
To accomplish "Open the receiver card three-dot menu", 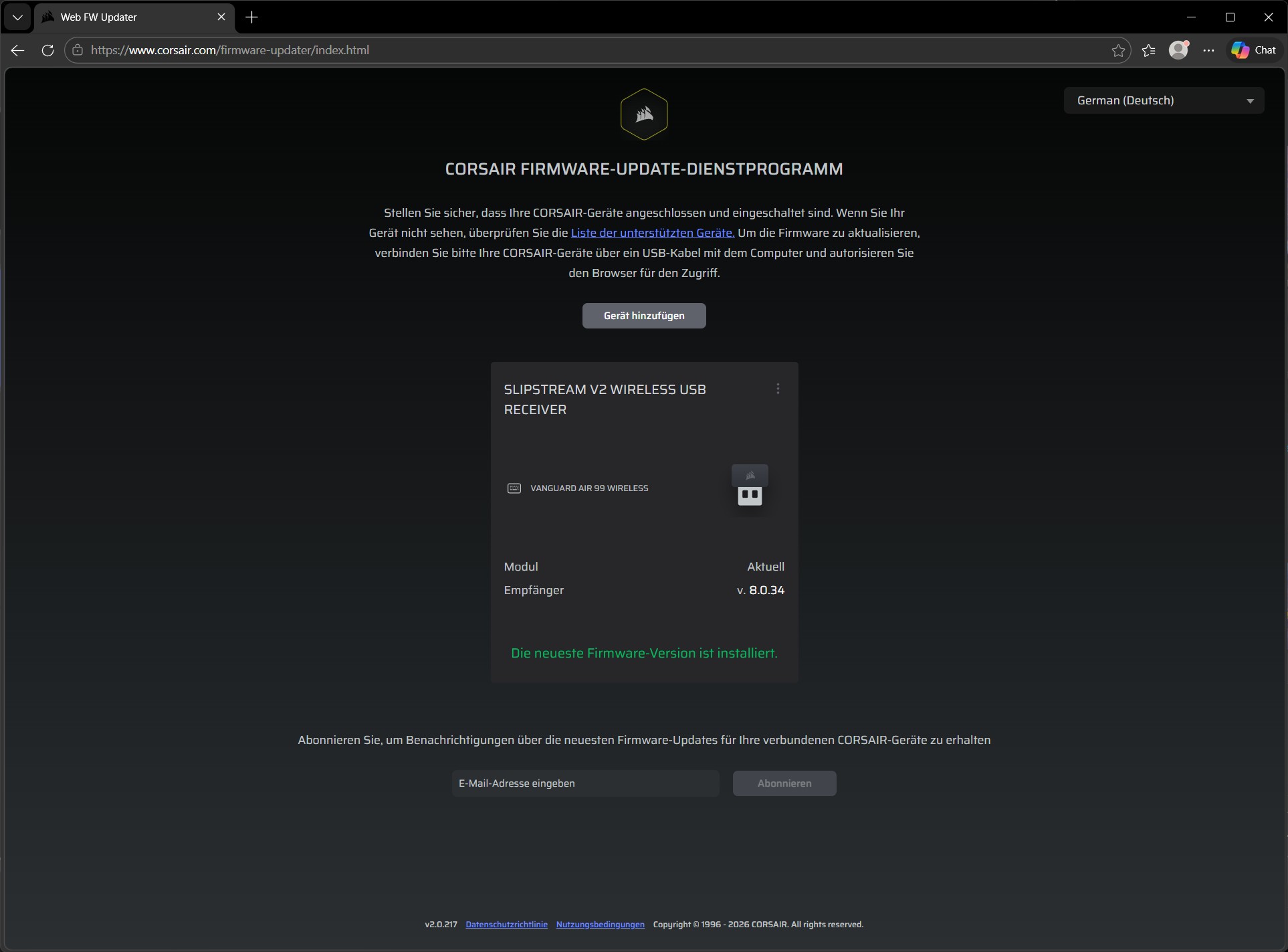I will (x=778, y=389).
